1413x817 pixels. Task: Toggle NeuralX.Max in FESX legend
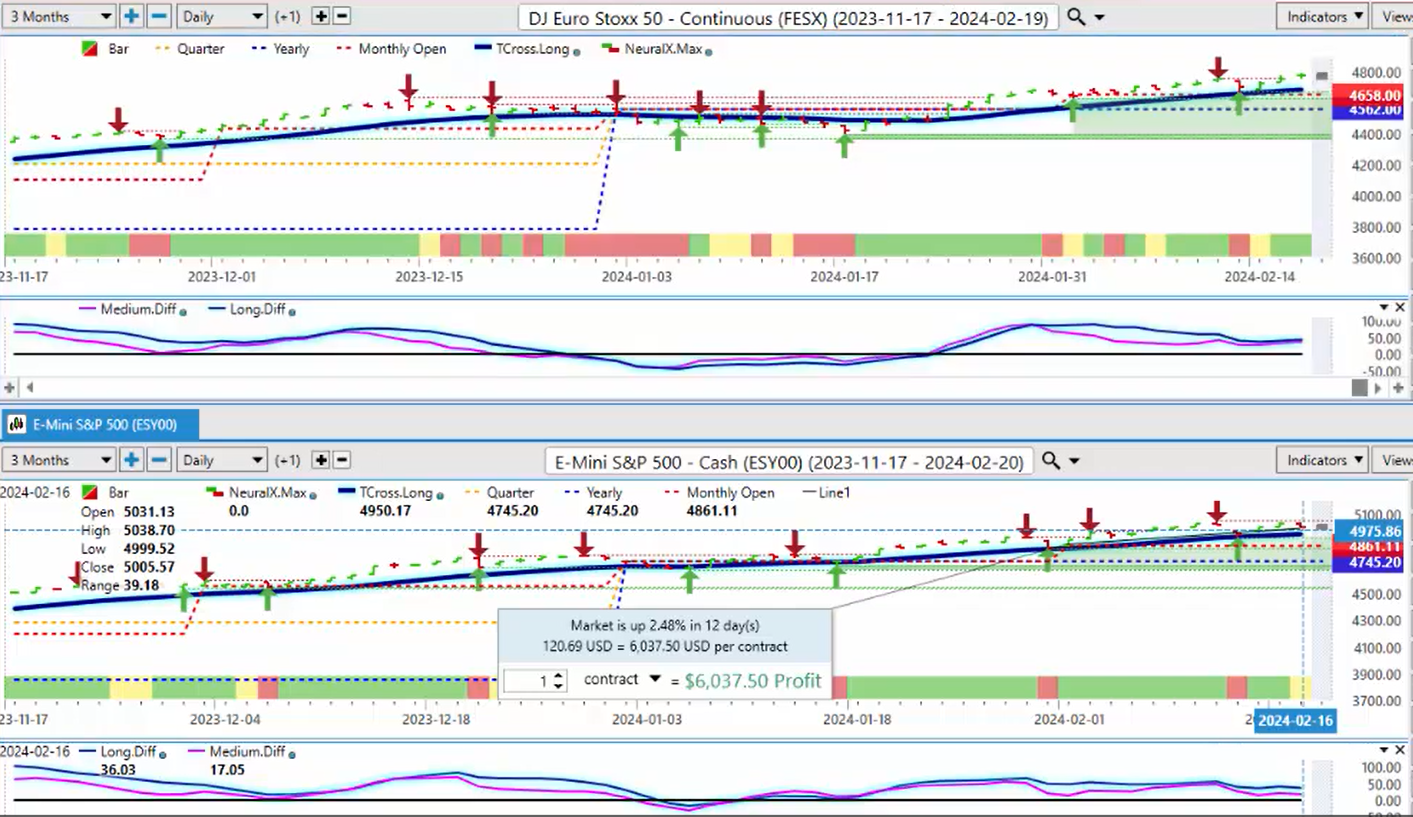(x=653, y=48)
